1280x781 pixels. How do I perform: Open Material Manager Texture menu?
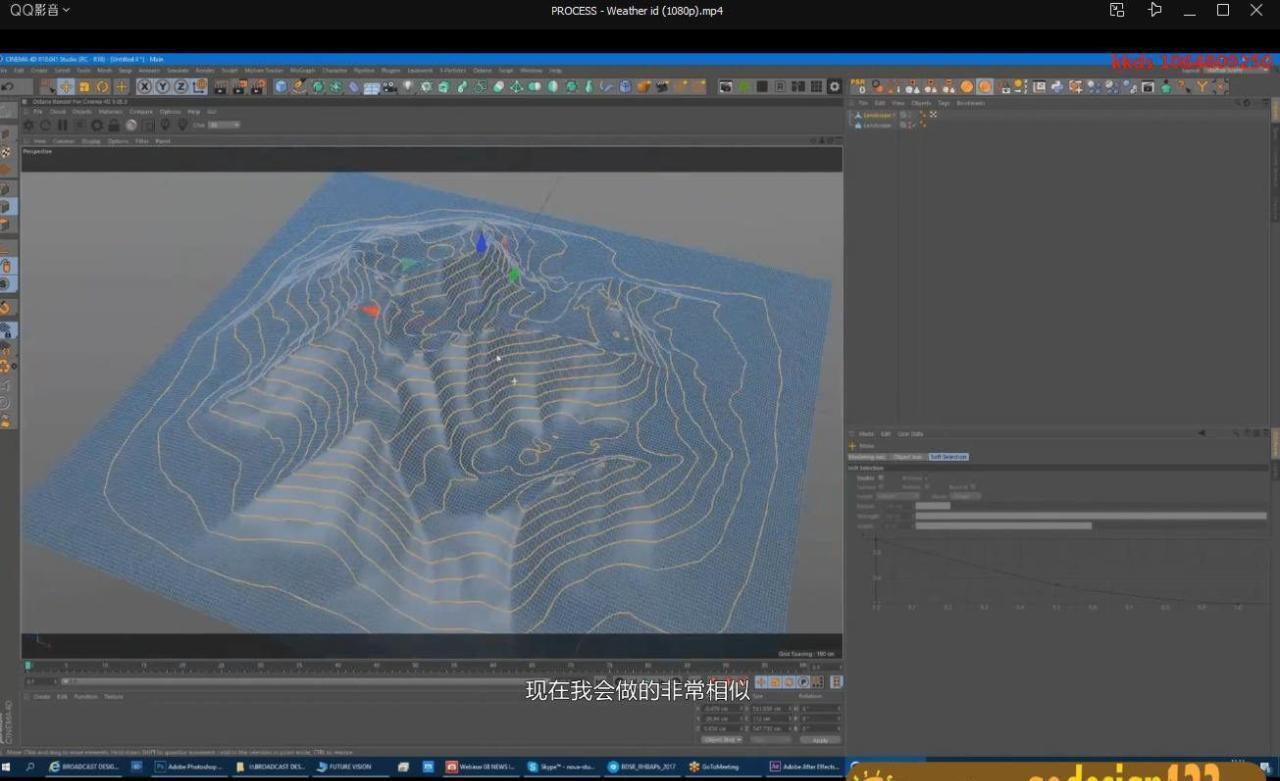click(113, 696)
